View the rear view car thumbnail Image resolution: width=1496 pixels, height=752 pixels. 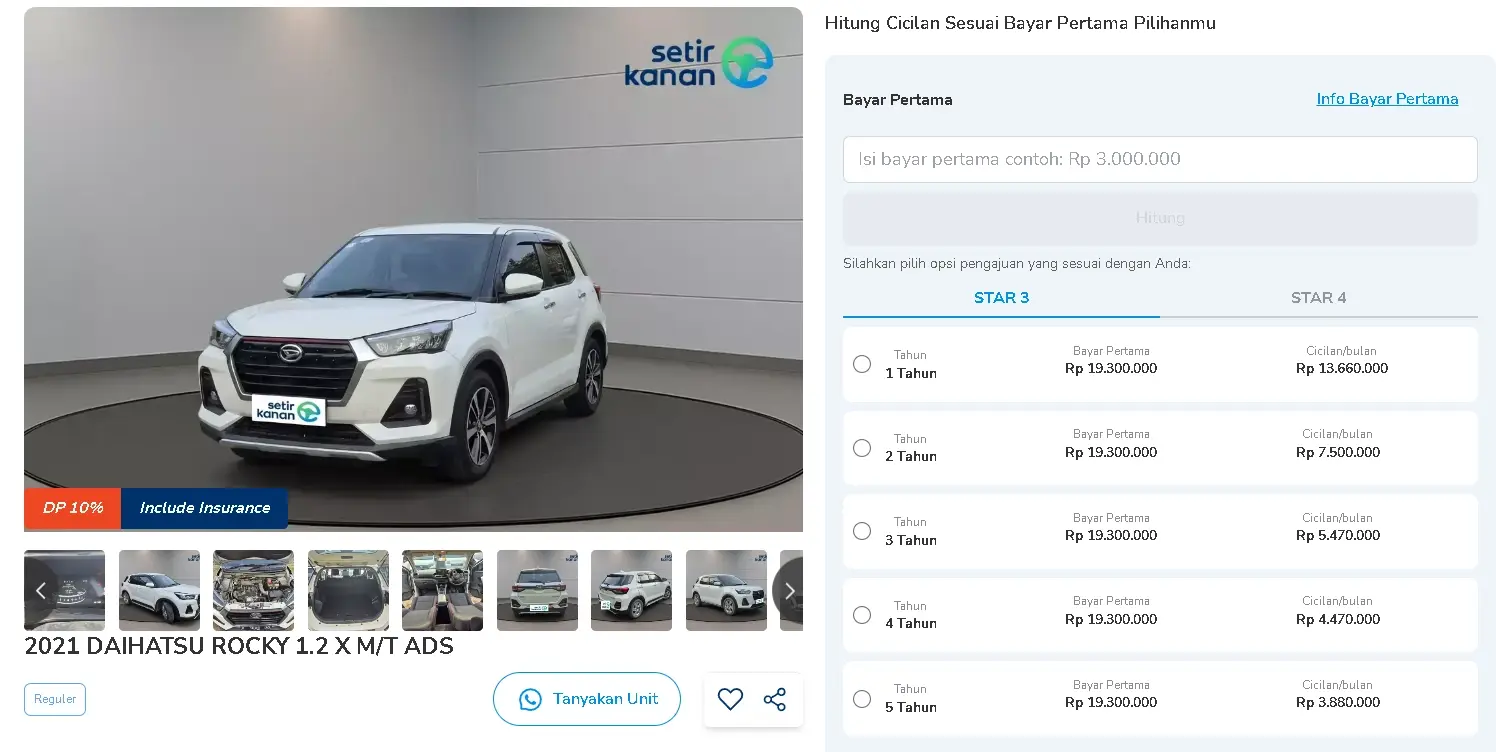(x=537, y=590)
